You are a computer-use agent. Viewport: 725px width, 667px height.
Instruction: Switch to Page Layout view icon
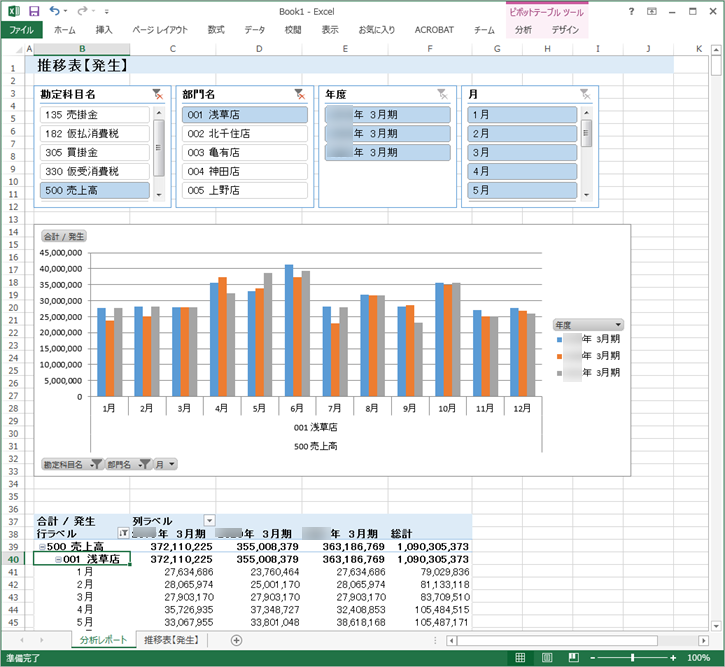click(547, 657)
